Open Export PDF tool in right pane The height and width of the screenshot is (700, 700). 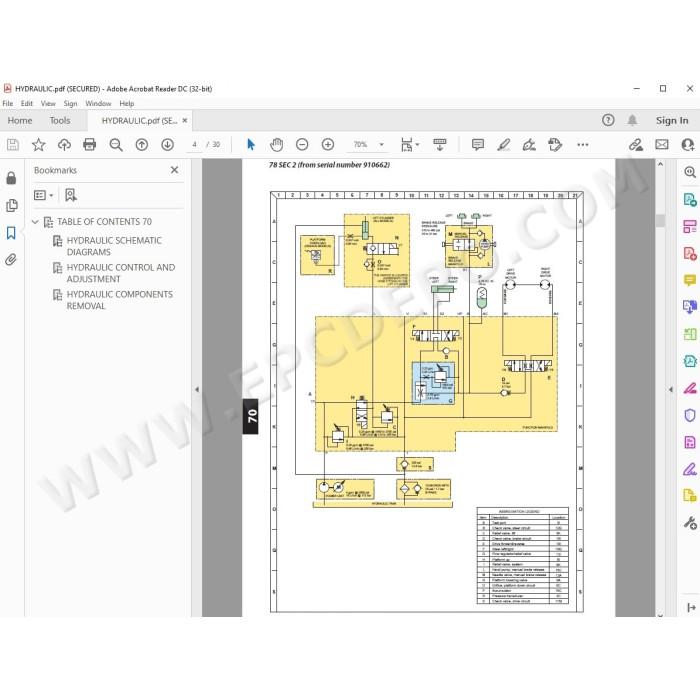coord(690,199)
